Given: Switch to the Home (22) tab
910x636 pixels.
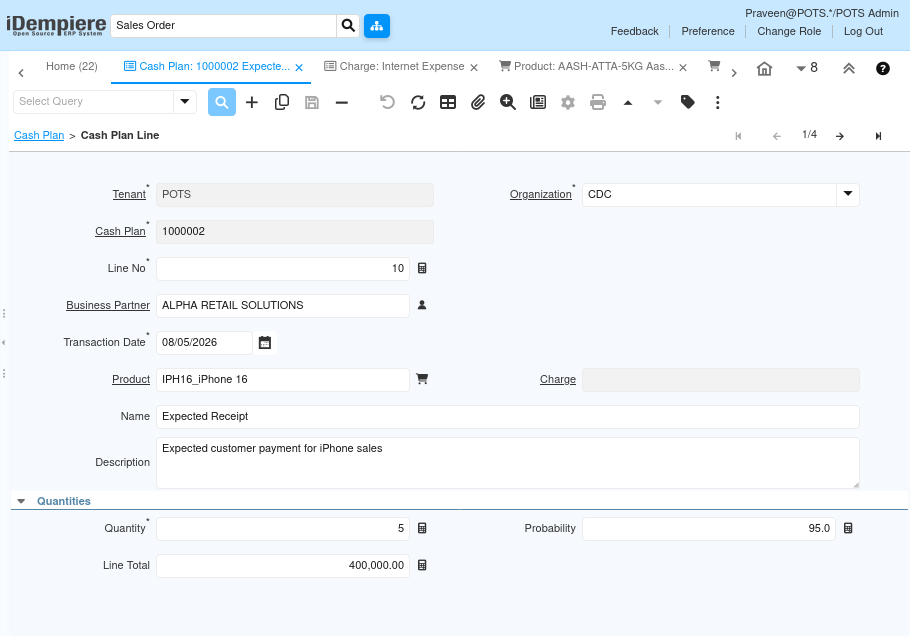Looking at the screenshot, I should 72,66.
